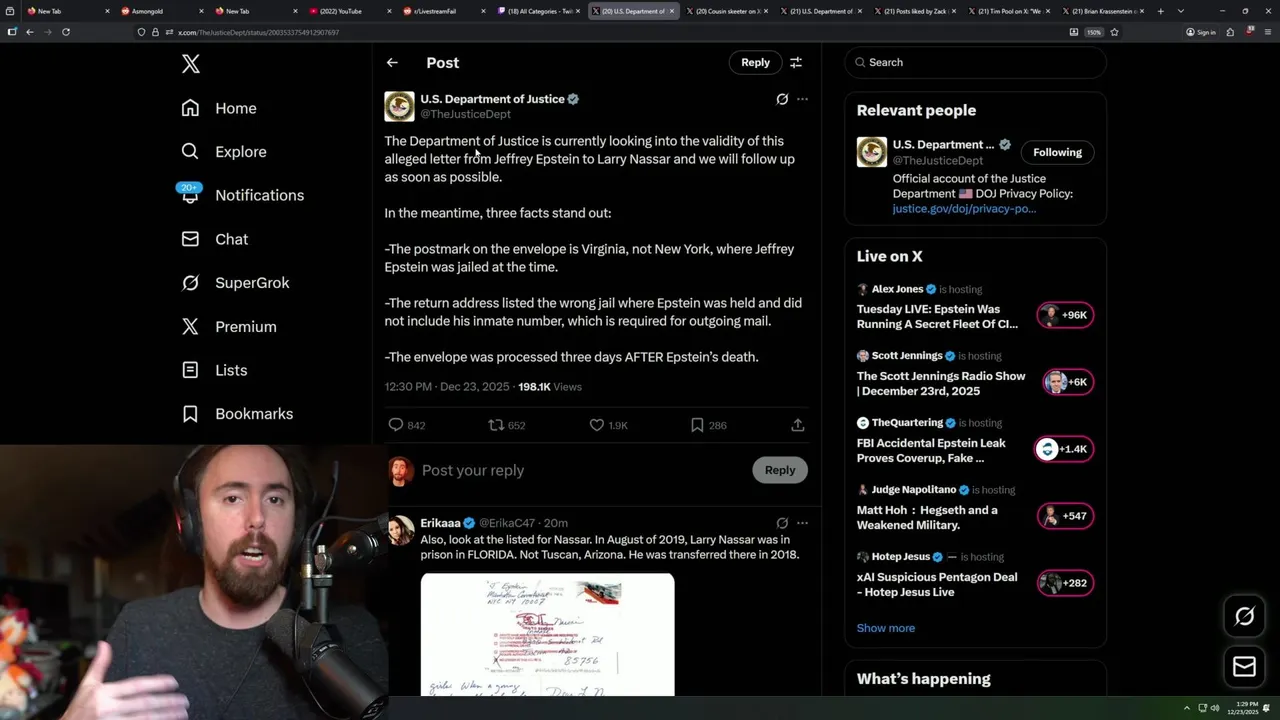Open SuperGrok in the sidebar
Screen dimensions: 1280x720
(x=236, y=283)
